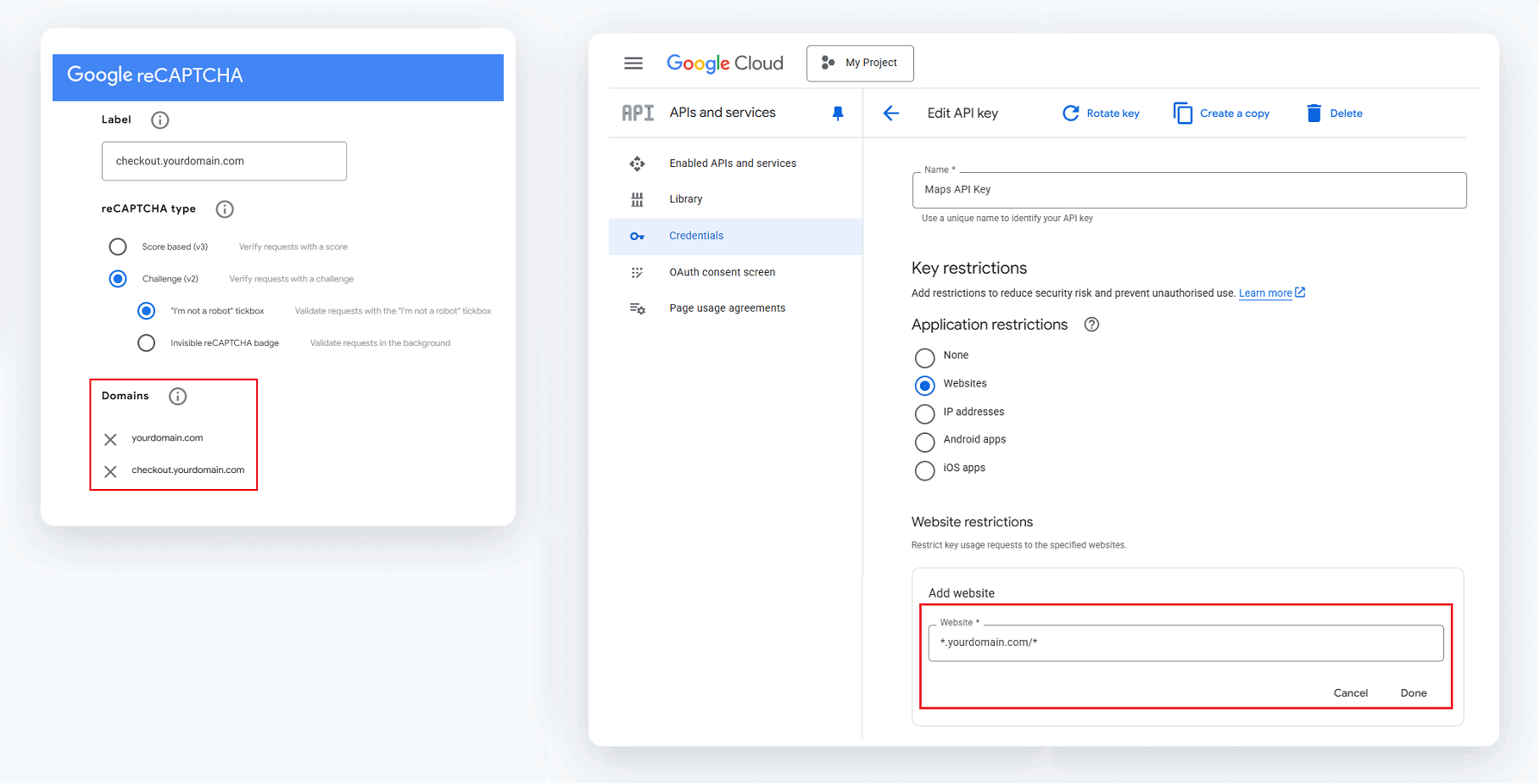1540x784 pixels.
Task: Unpin APIs and services with pin icon
Action: point(838,114)
